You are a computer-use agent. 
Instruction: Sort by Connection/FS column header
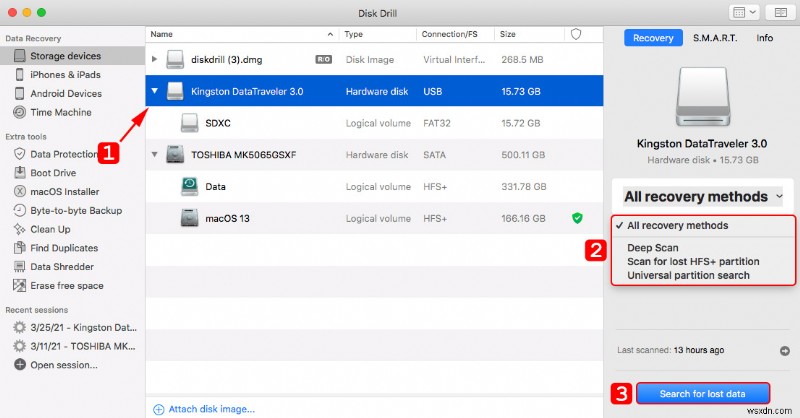click(x=455, y=34)
